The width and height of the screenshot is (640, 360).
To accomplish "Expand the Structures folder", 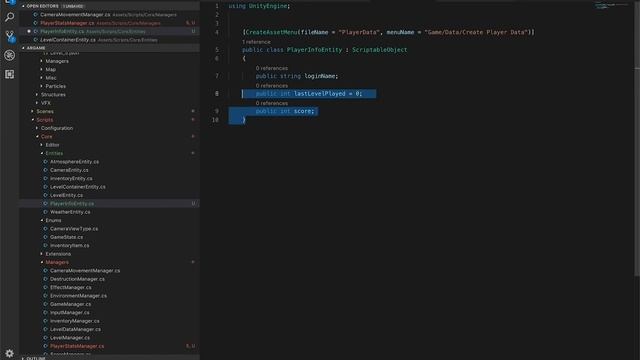I will tap(37, 95).
